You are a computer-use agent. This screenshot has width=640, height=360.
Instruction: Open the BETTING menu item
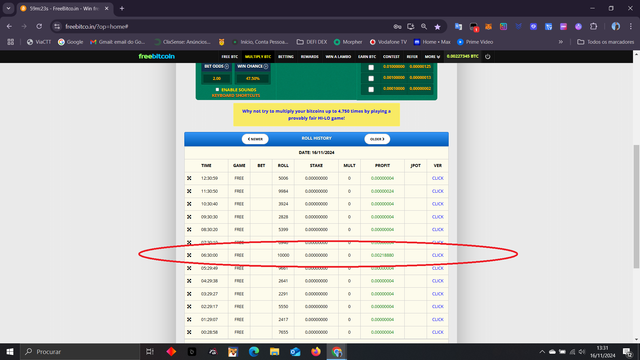coord(286,57)
